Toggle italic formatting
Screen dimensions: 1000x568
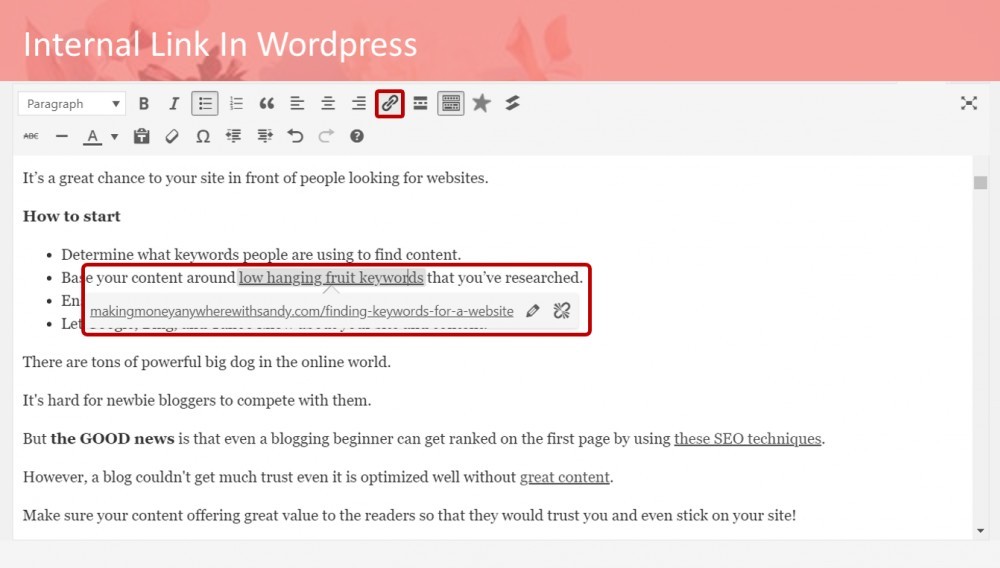(x=173, y=103)
